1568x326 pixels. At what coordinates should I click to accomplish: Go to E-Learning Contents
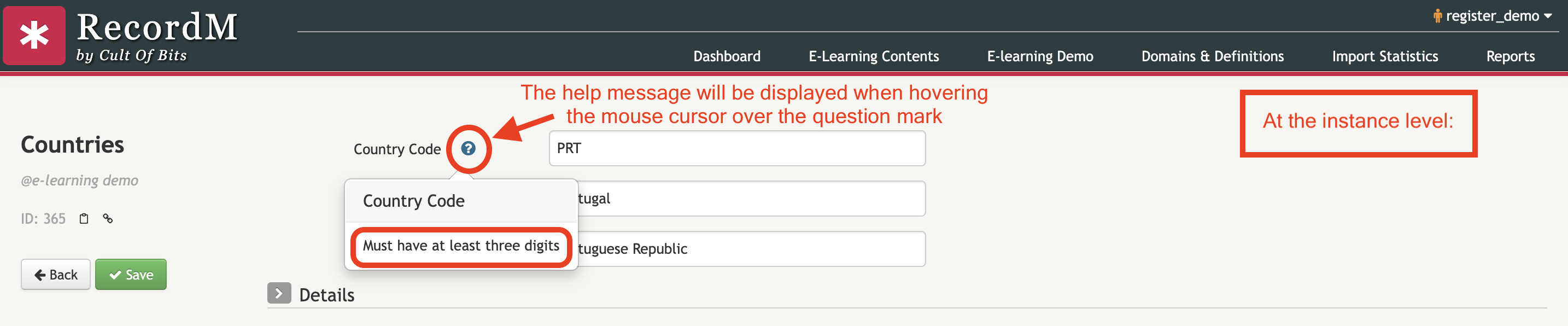point(874,56)
